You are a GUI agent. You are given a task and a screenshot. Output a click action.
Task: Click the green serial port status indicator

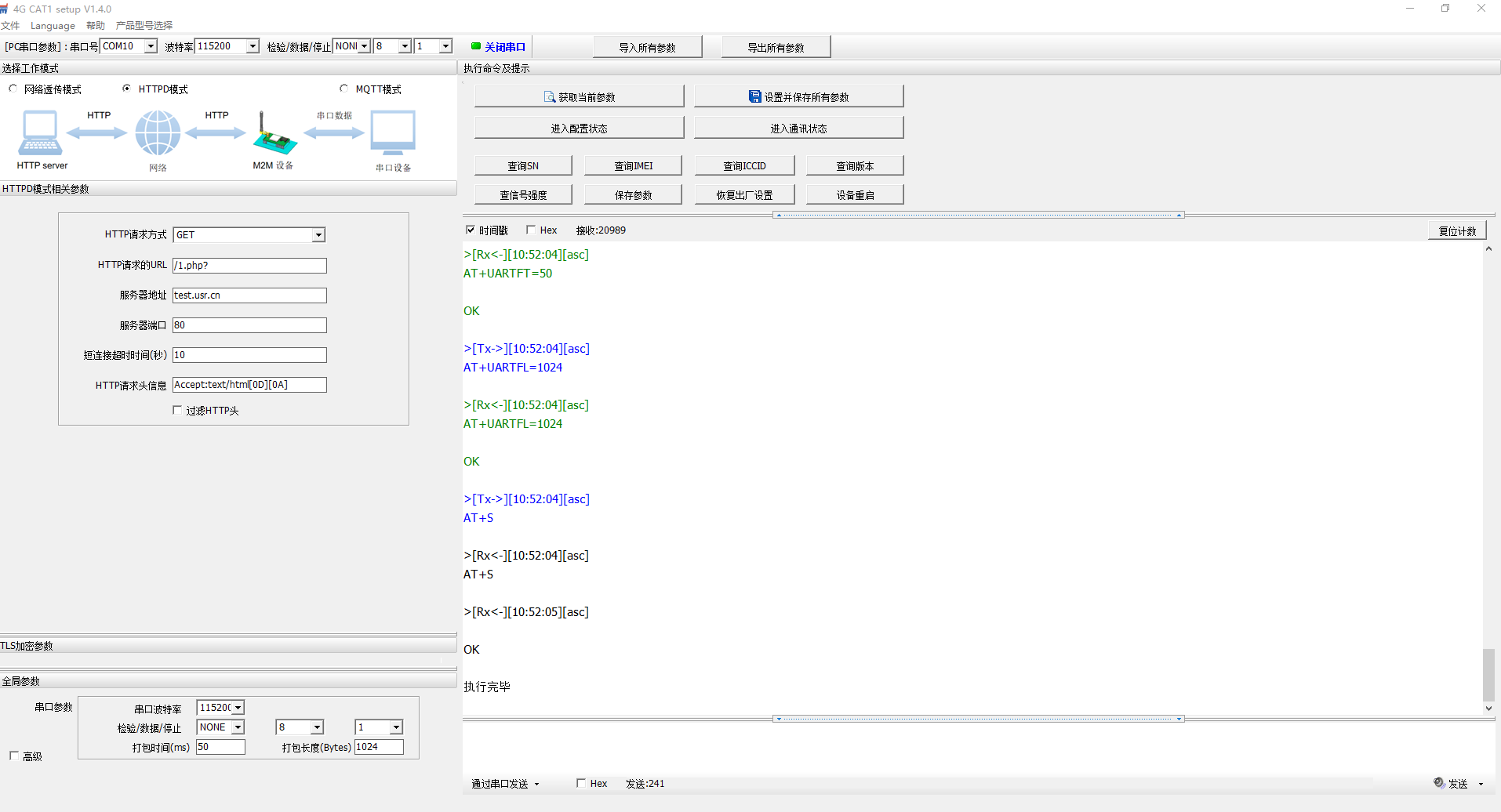click(475, 46)
